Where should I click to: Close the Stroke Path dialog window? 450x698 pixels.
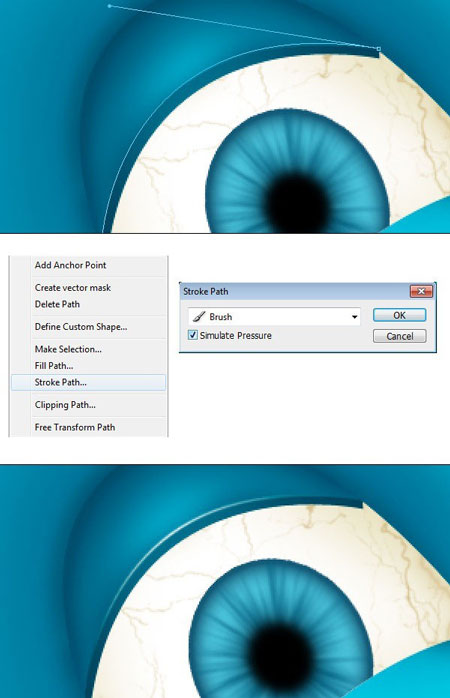click(421, 291)
